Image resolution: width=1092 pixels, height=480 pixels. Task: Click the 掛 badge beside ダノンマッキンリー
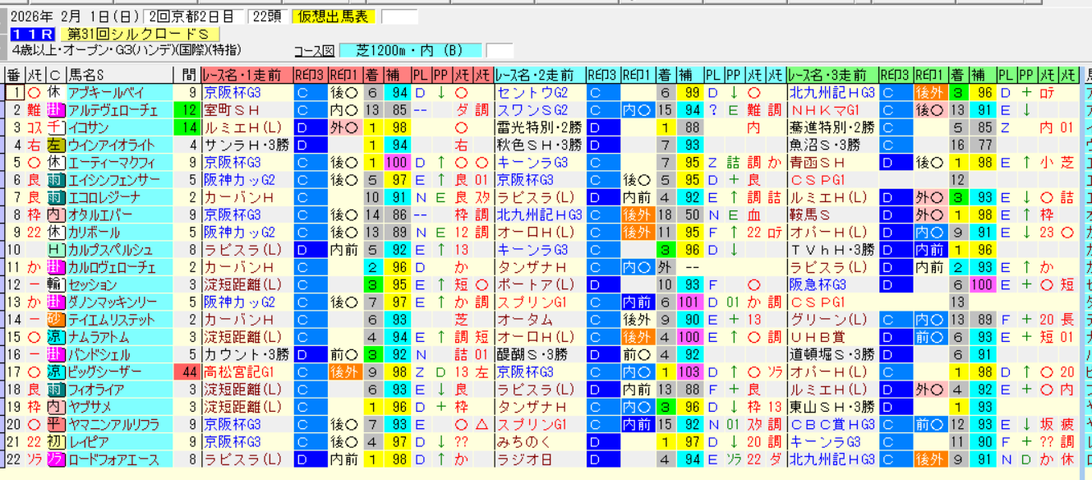(x=55, y=302)
